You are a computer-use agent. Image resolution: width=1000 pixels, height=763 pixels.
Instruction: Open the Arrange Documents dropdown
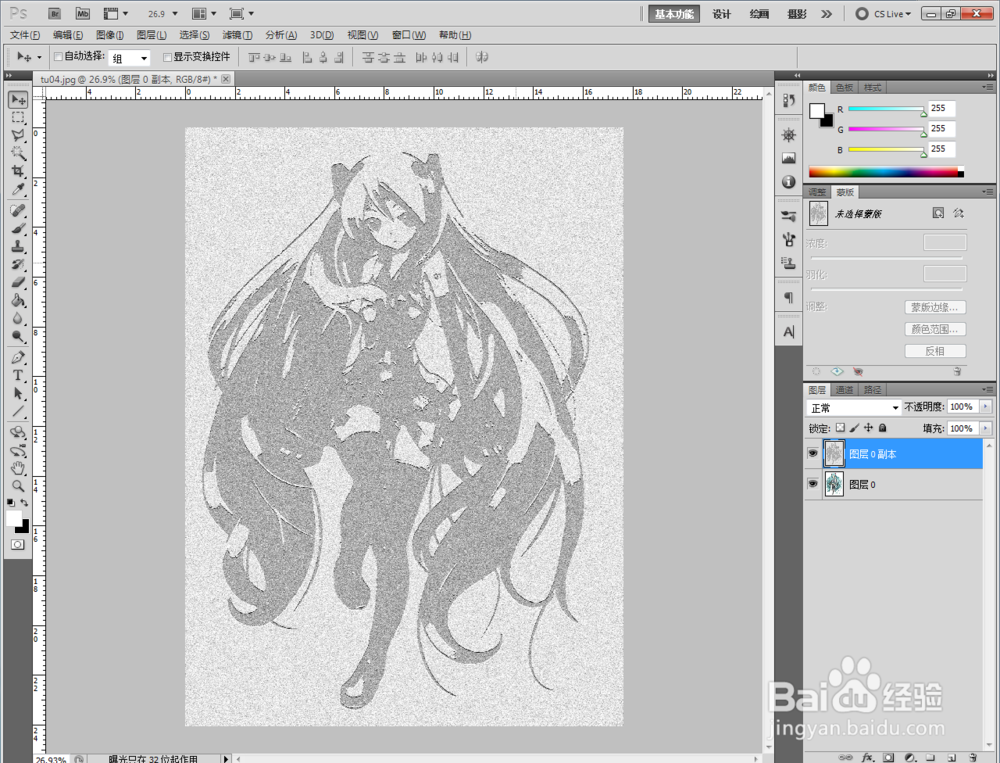pos(204,13)
